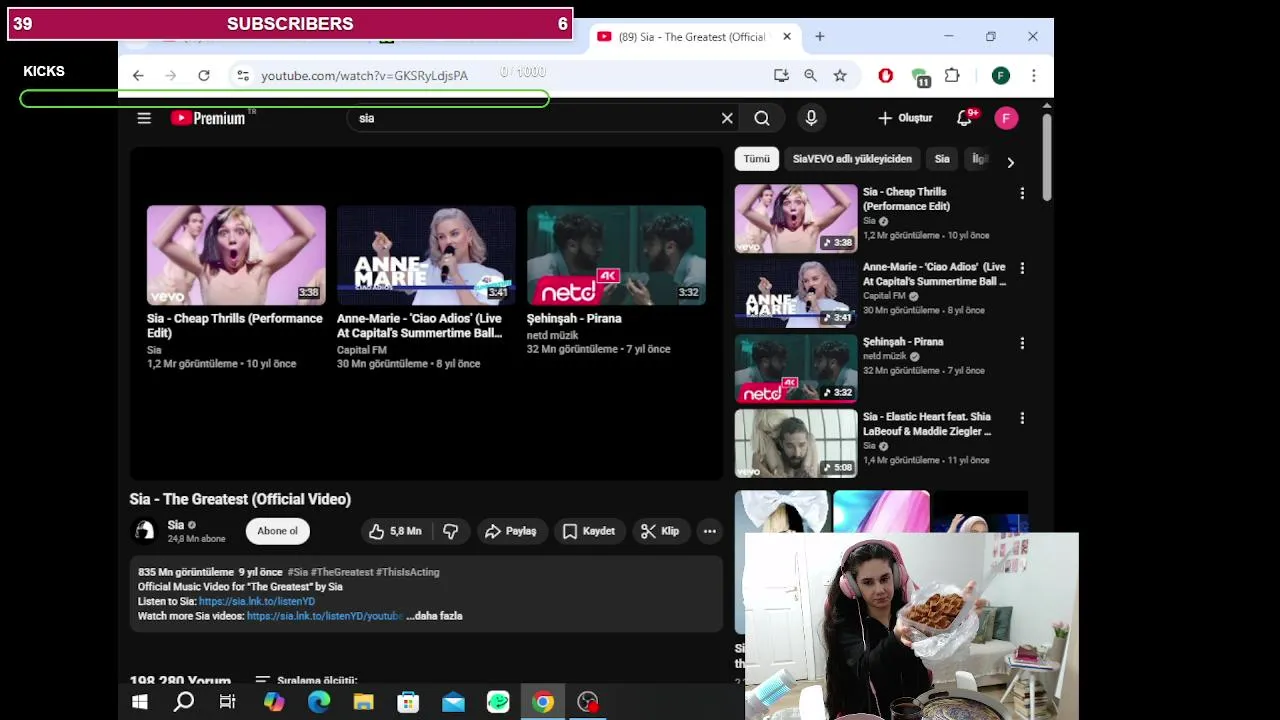The width and height of the screenshot is (1280, 720).
Task: Dislike the video with thumbs down
Action: click(x=451, y=531)
